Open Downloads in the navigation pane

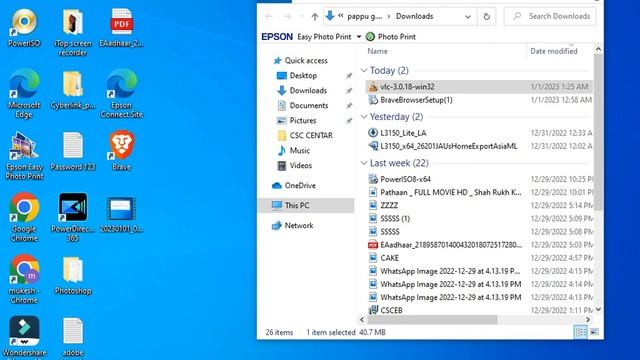[x=308, y=91]
